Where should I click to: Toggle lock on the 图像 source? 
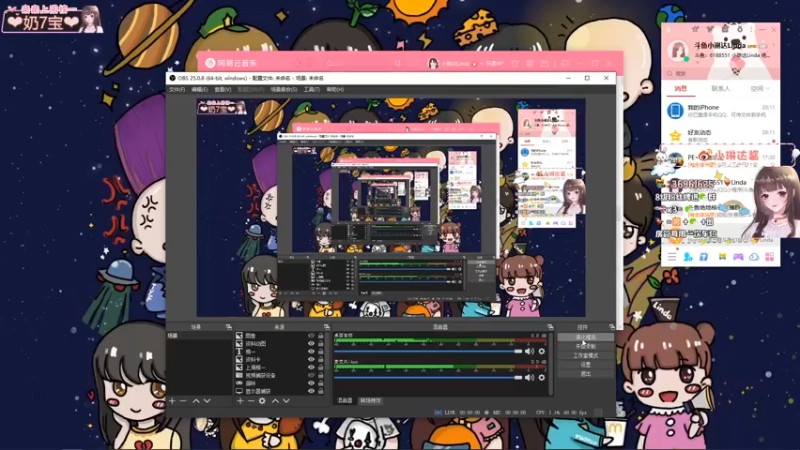tap(320, 336)
